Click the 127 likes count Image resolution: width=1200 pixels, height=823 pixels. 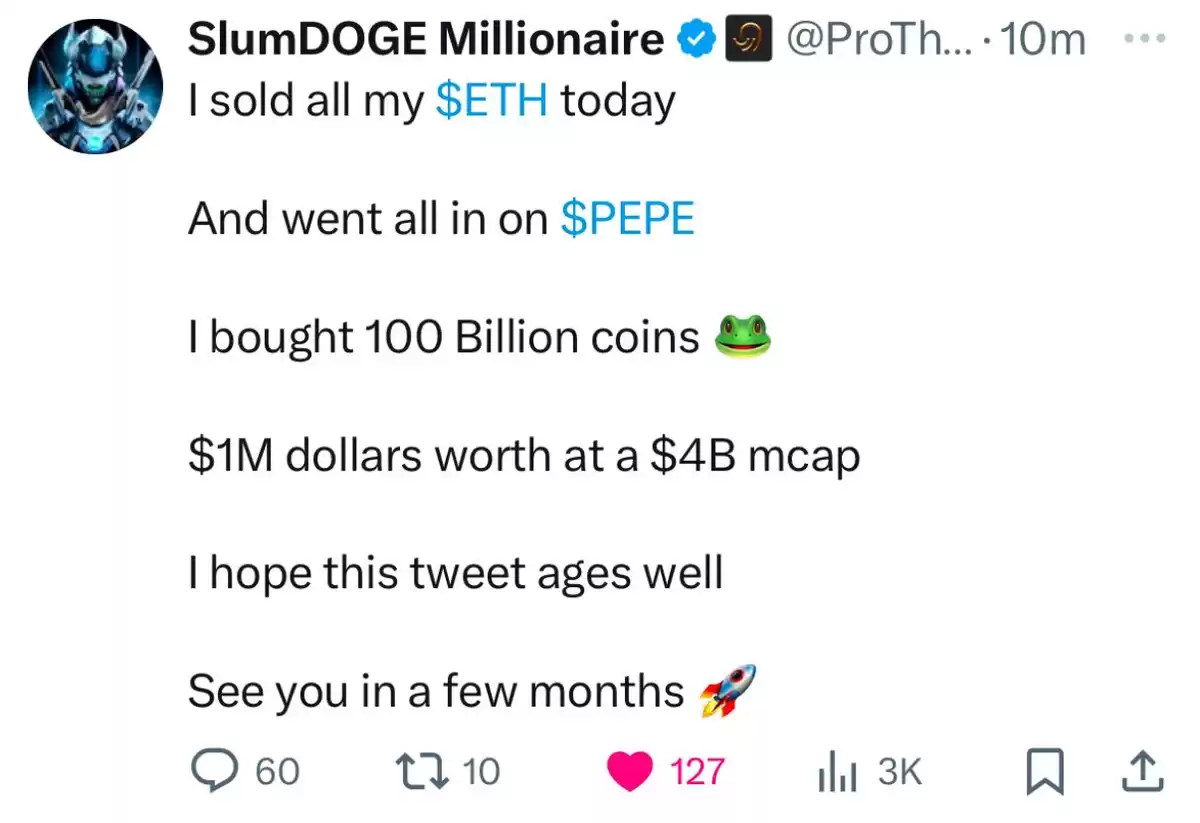point(697,772)
